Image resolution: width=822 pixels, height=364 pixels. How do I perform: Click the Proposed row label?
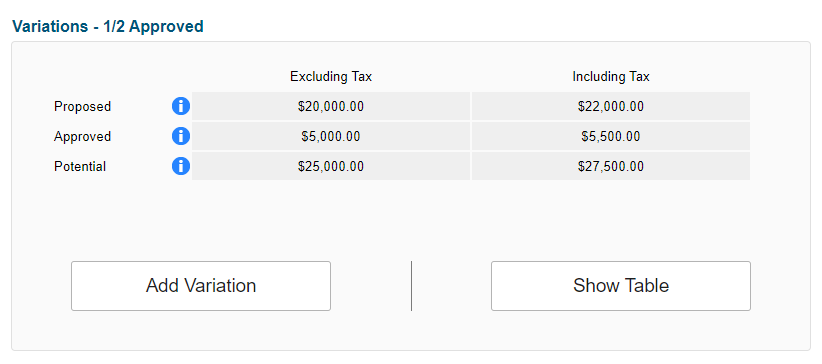82,106
